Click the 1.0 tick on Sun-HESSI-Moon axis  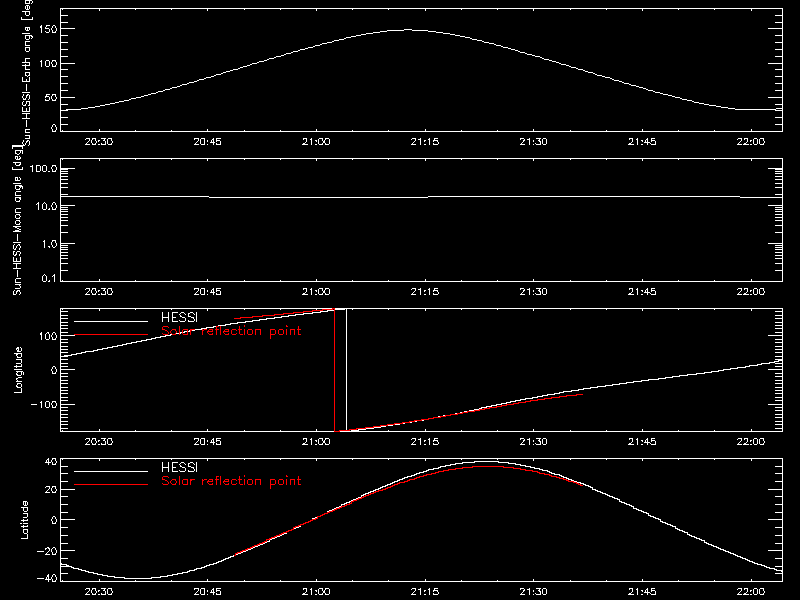(48, 244)
